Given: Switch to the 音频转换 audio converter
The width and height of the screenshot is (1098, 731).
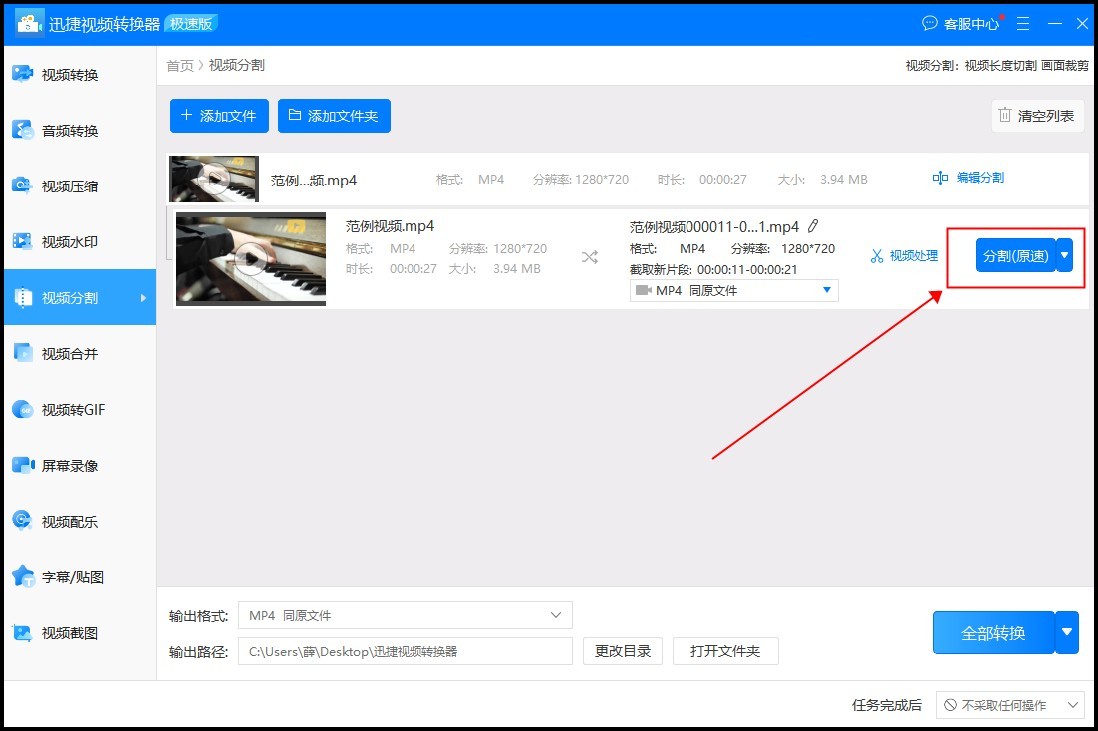Looking at the screenshot, I should point(60,129).
